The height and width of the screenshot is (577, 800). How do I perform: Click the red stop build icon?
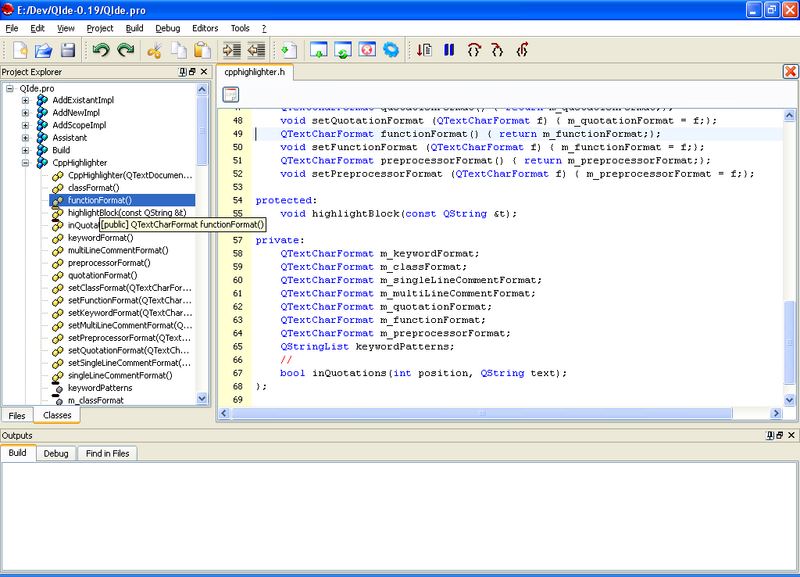tap(367, 50)
